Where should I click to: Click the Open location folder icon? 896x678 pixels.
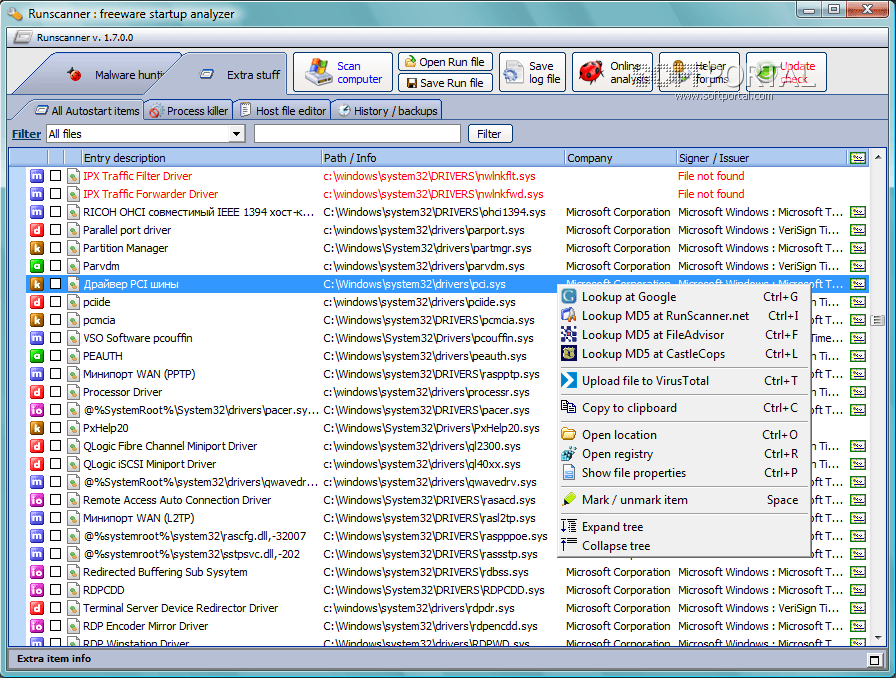pos(569,434)
